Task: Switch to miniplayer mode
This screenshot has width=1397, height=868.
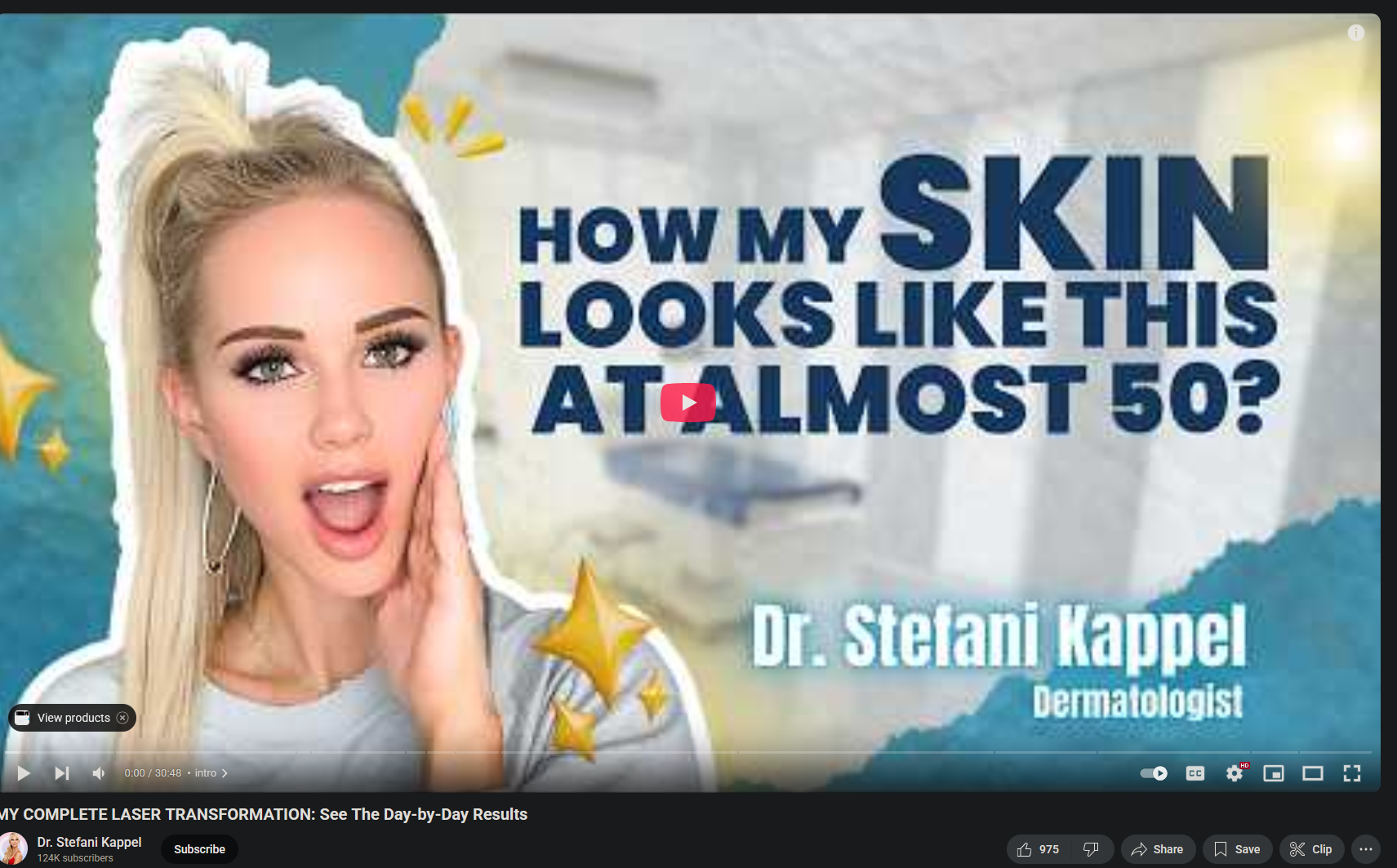Action: pyautogui.click(x=1274, y=773)
